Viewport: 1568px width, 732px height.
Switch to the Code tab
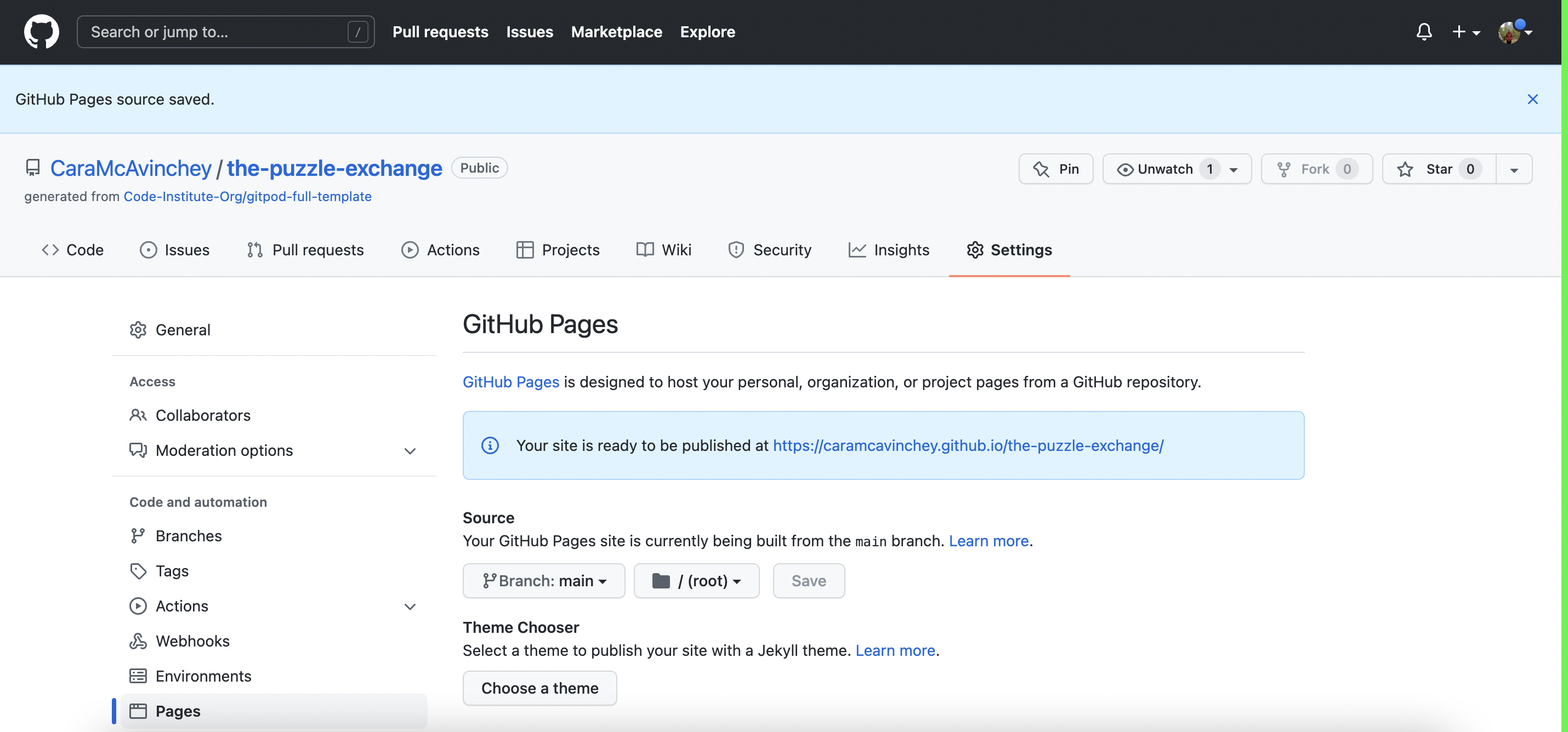[72, 249]
